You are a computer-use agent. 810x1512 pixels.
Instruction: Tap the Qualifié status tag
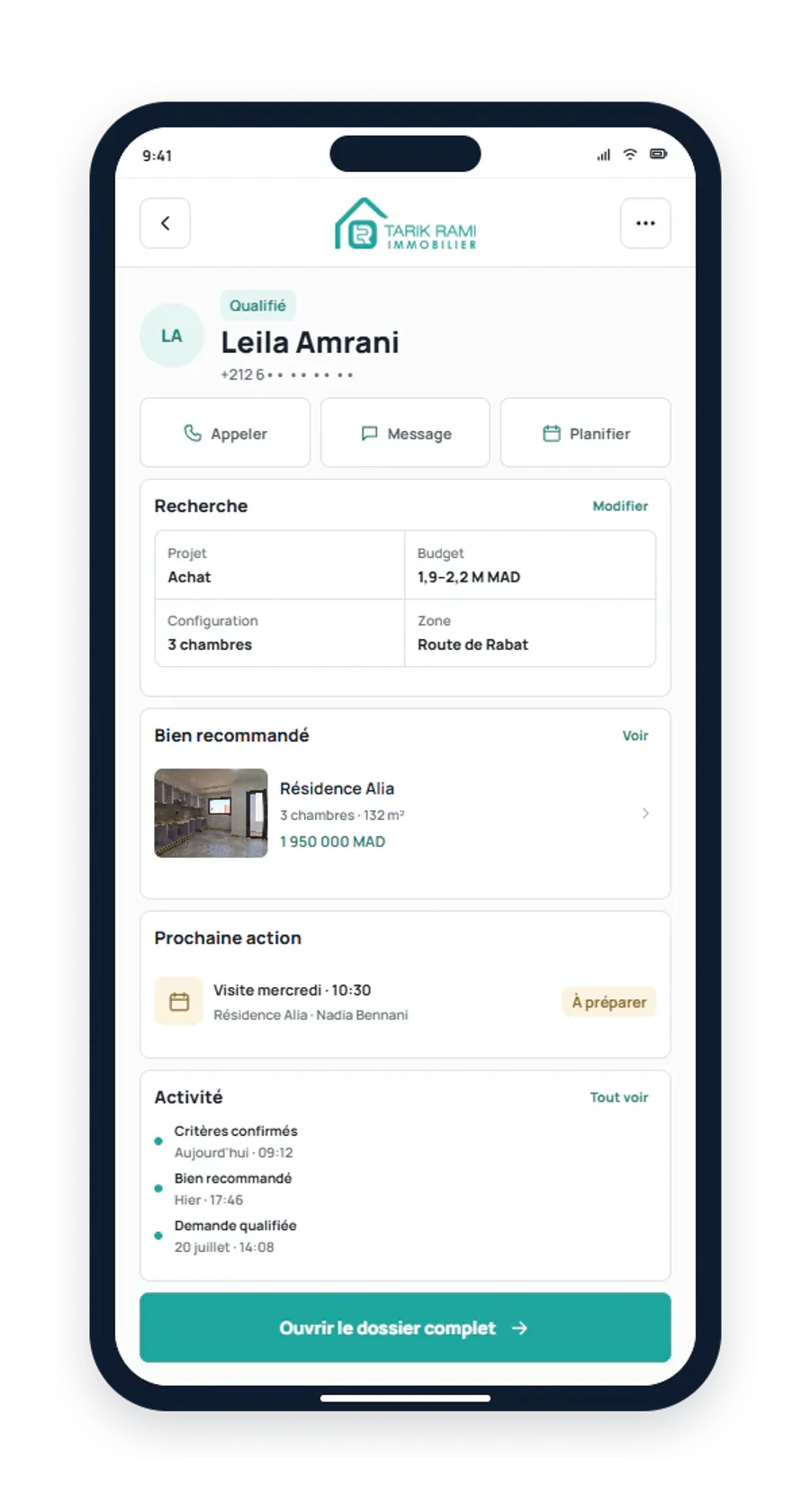point(257,305)
